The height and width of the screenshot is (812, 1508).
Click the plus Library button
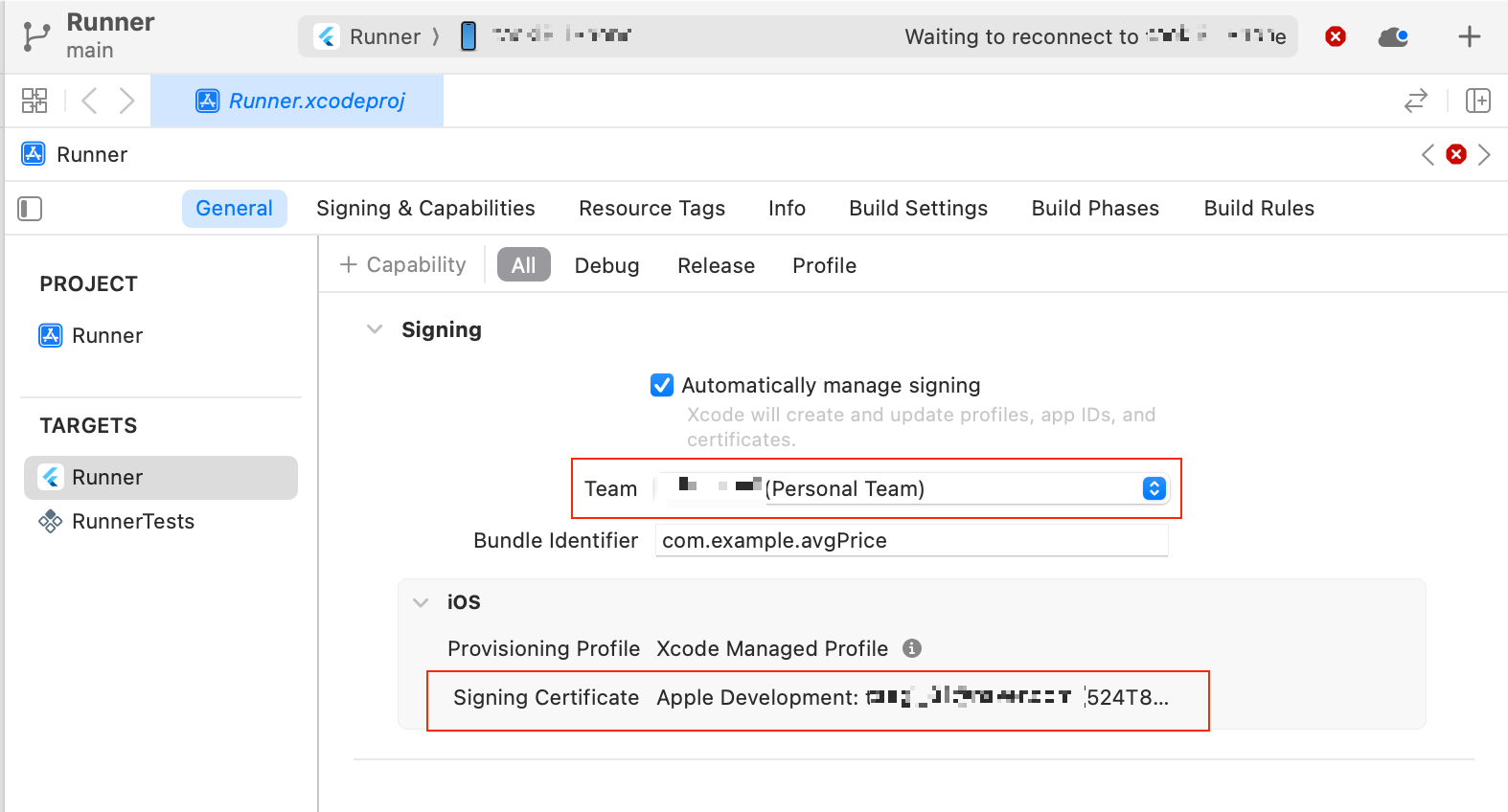point(1470,36)
